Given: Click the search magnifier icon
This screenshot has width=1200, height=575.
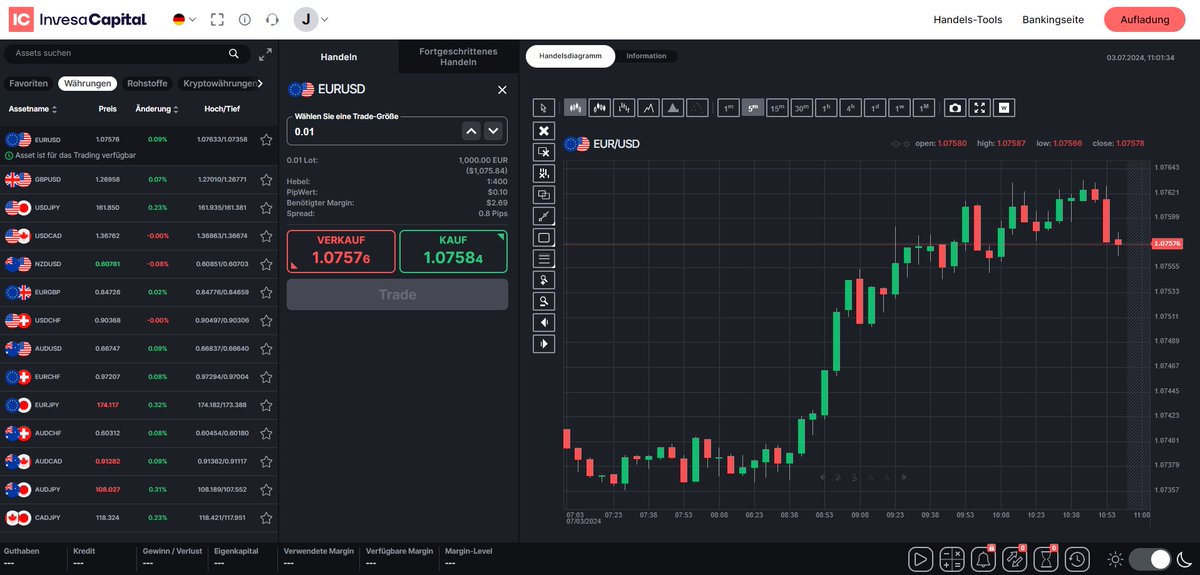Looking at the screenshot, I should 234,54.
